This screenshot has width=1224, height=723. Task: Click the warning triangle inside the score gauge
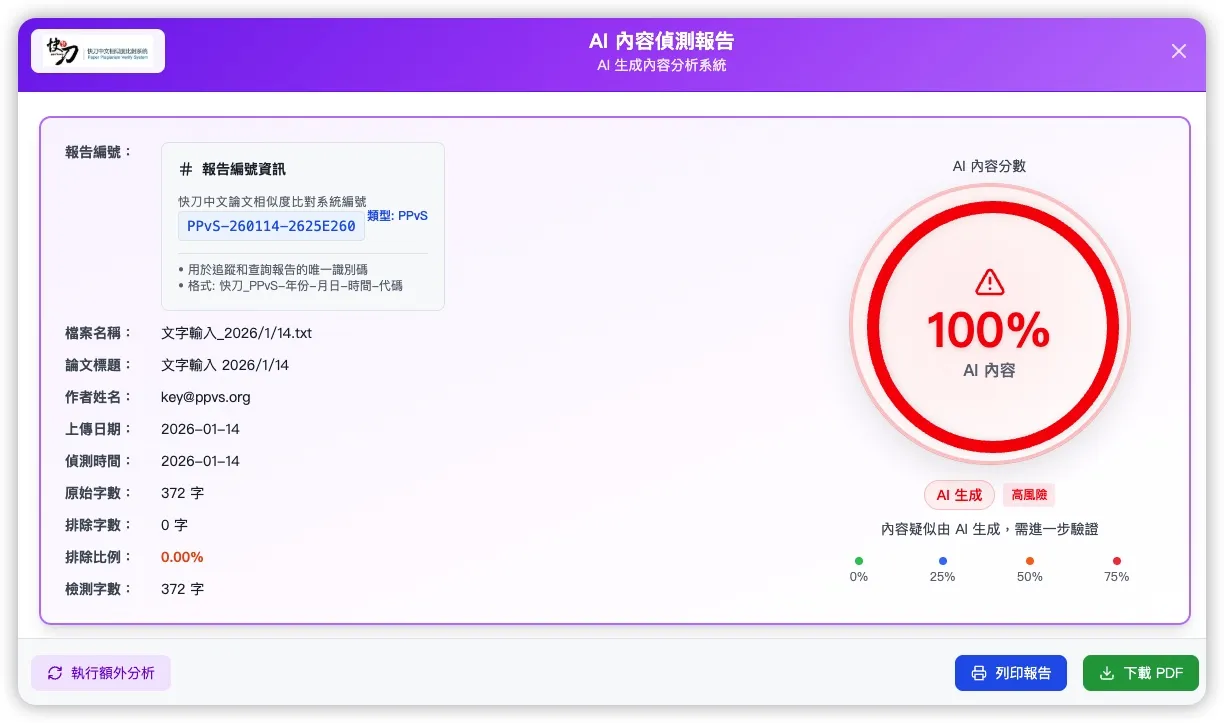click(x=988, y=281)
